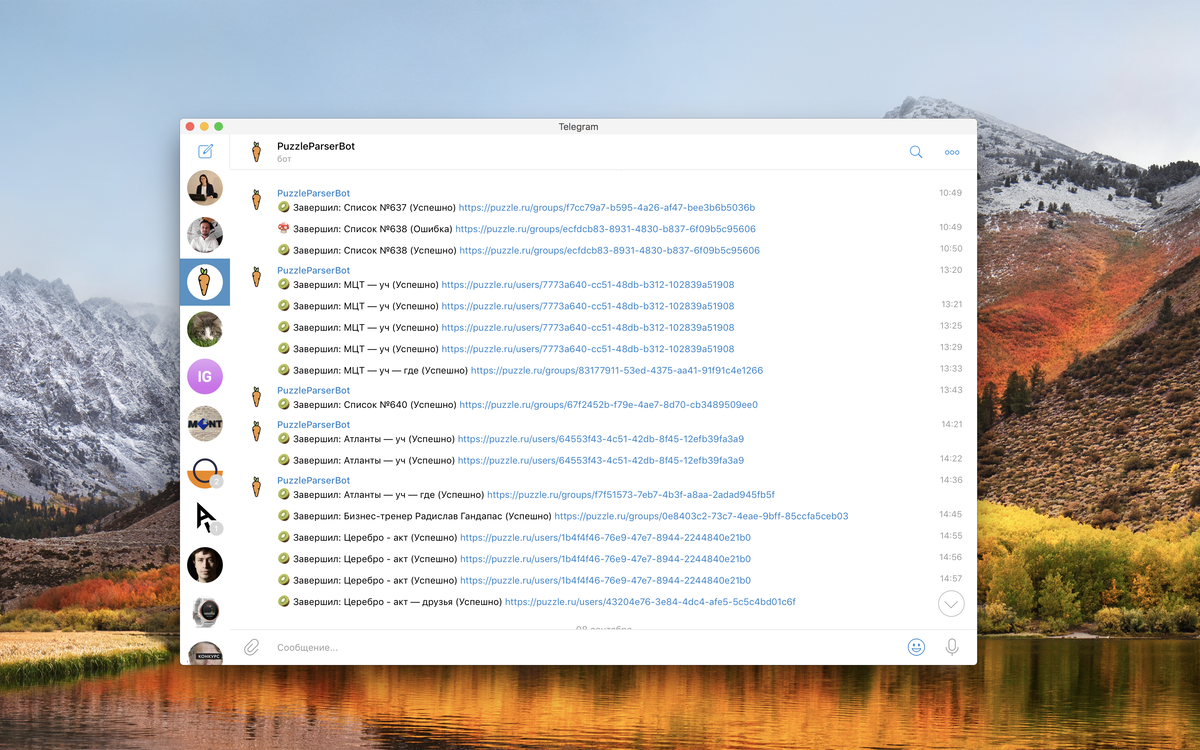
Task: Click the 'Завершил: Список №638 (Ошибка)' message text
Action: click(372, 229)
